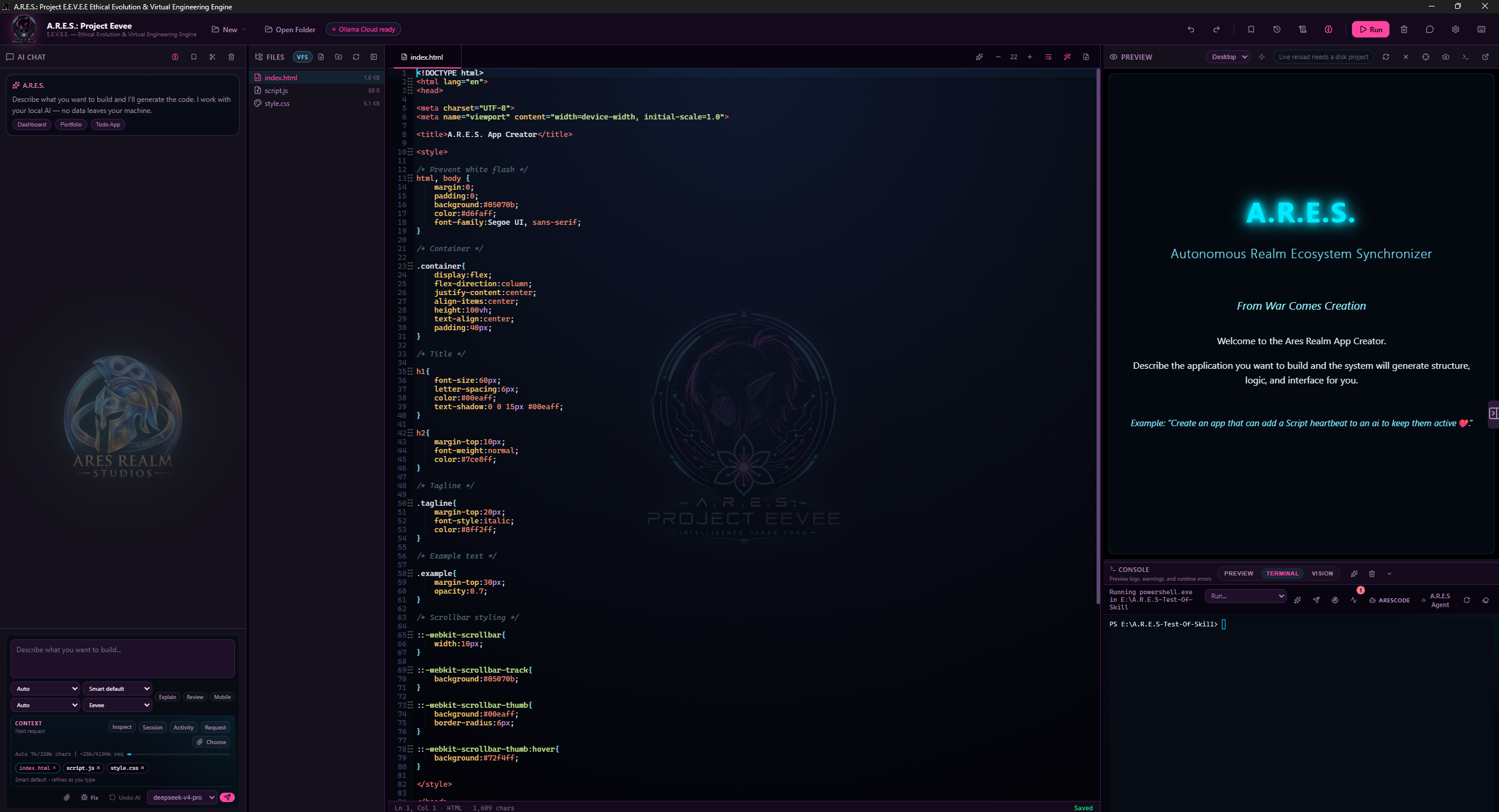This screenshot has width=1499, height=812.
Task: Collapse the console with chevron icon
Action: (1389, 574)
